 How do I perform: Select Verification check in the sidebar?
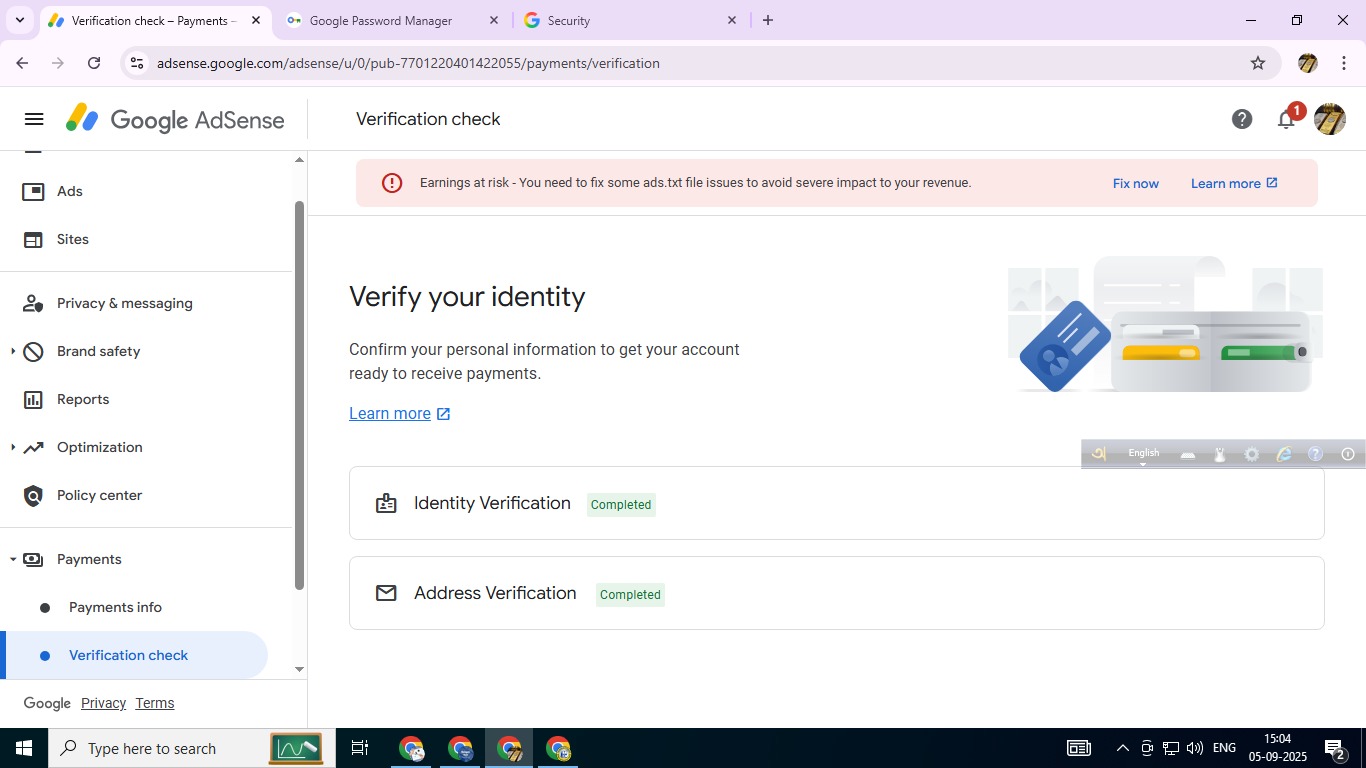tap(134, 655)
